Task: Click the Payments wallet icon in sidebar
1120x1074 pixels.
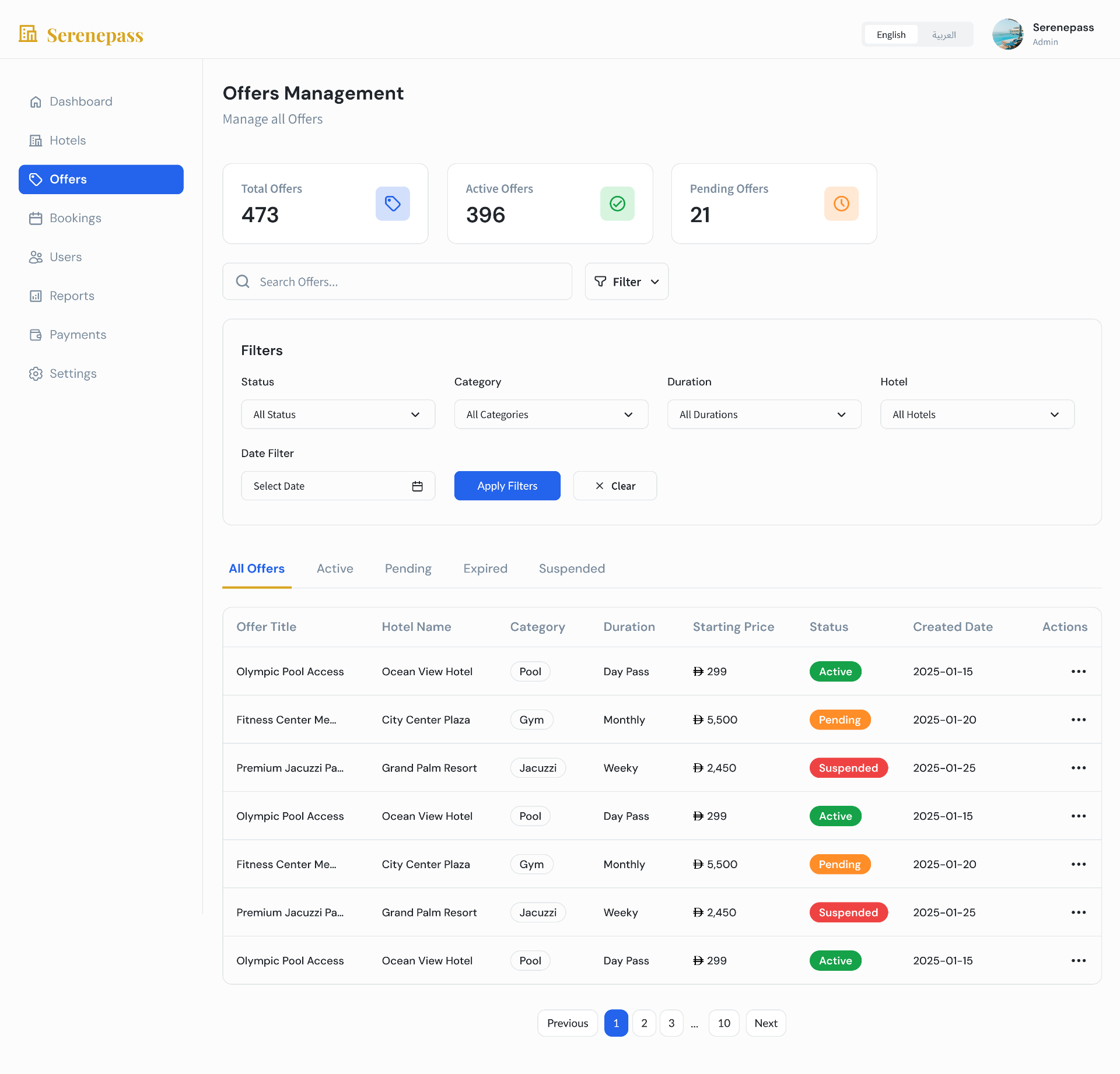Action: pyautogui.click(x=36, y=335)
